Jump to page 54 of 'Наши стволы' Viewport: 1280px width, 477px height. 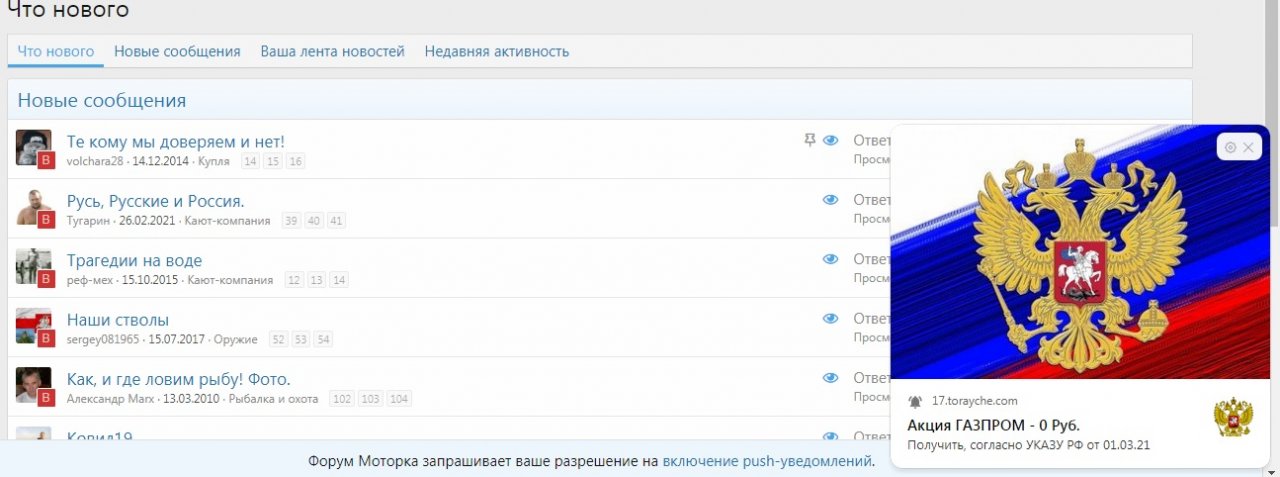tap(323, 340)
